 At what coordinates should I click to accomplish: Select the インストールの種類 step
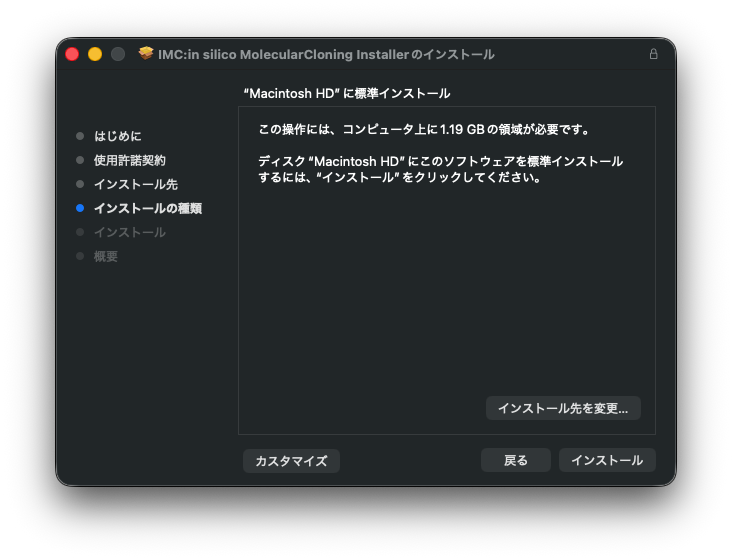(x=148, y=208)
